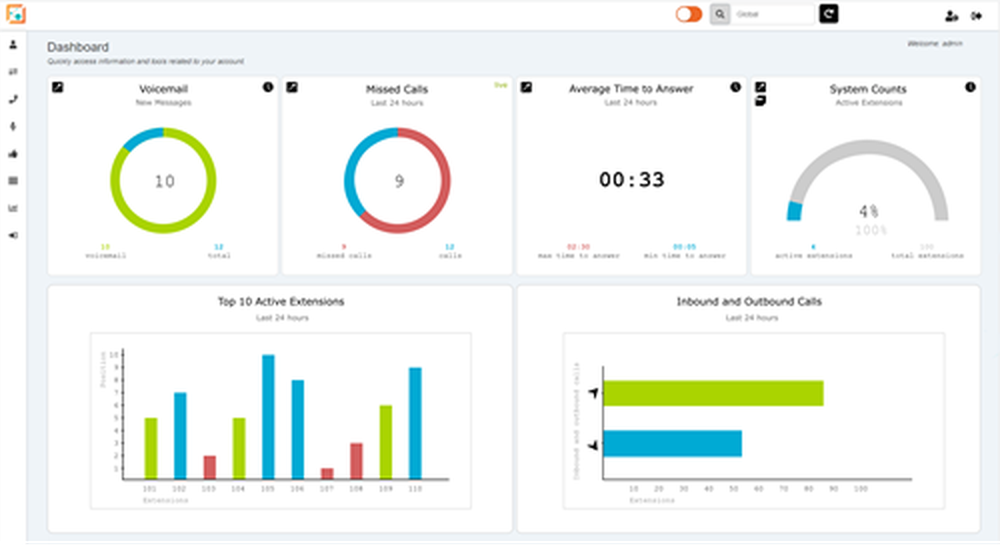Screen dimensions: 1000x546
Task: Click the green live indicator on Missed Calls
Action: 501,85
